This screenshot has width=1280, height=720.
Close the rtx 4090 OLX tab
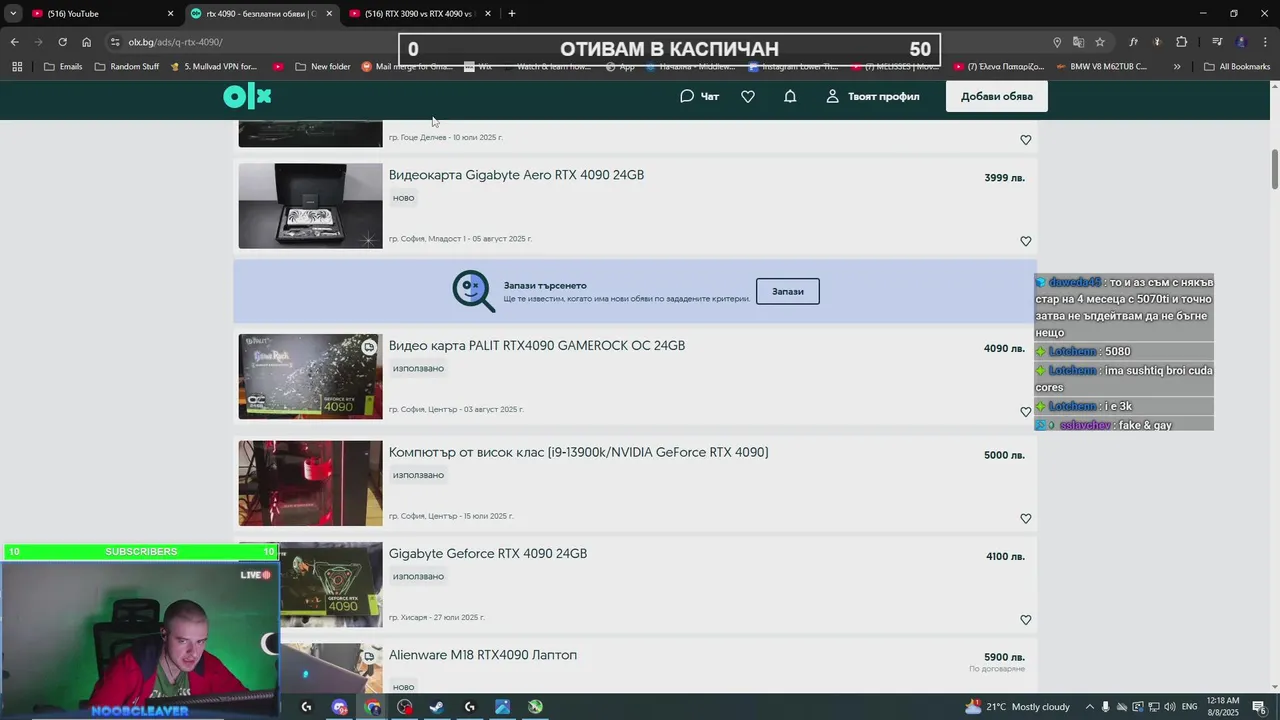(x=329, y=13)
